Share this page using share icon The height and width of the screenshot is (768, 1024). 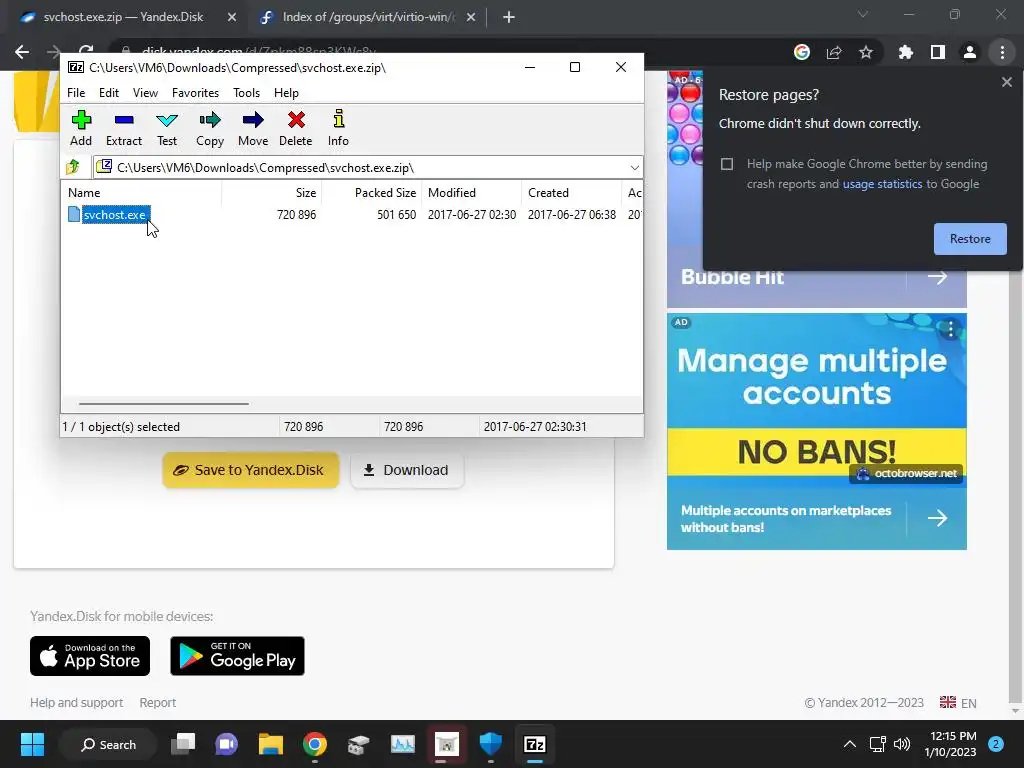pos(834,52)
